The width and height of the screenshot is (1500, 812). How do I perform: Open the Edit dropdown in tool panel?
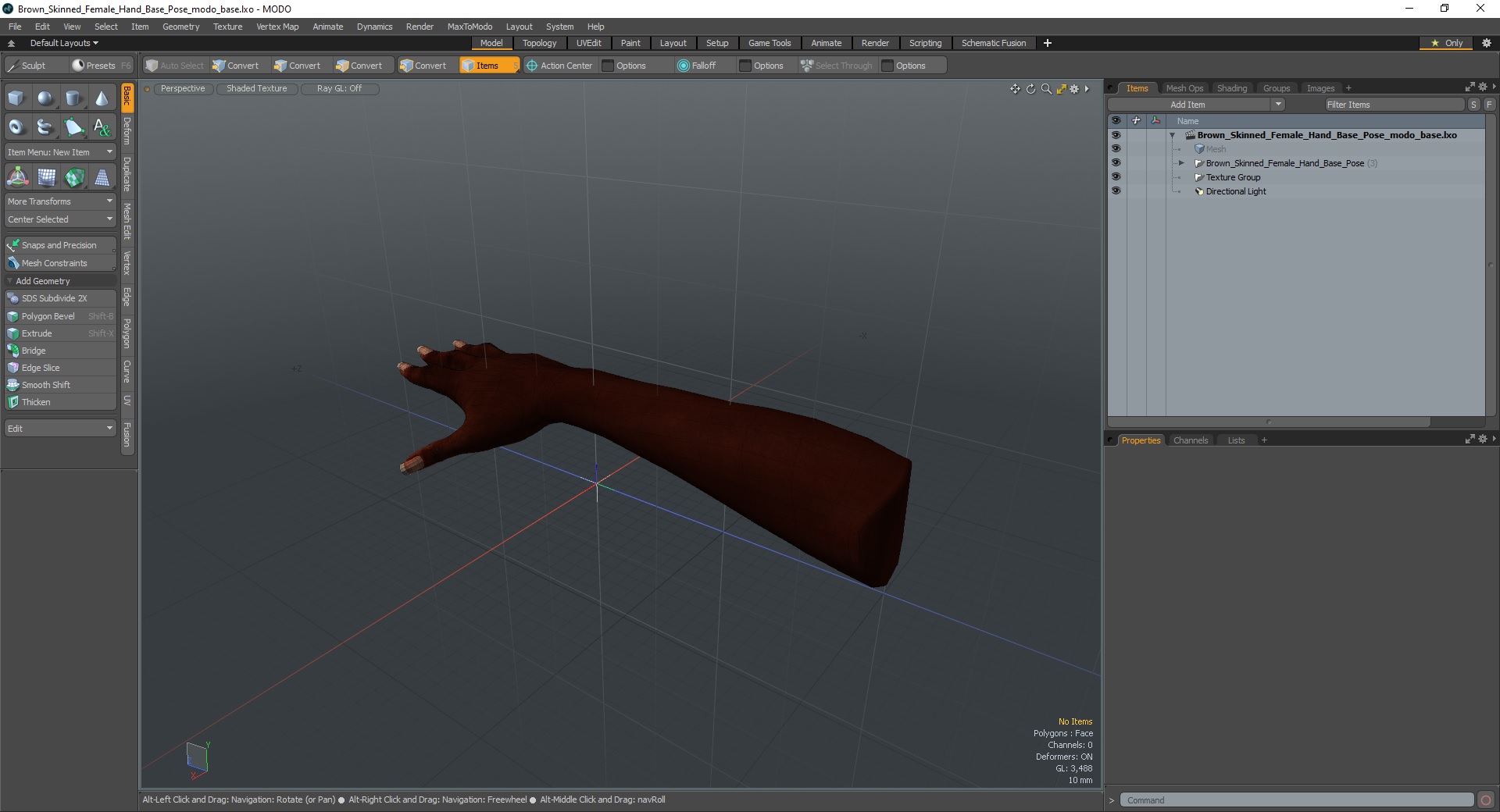tap(60, 429)
